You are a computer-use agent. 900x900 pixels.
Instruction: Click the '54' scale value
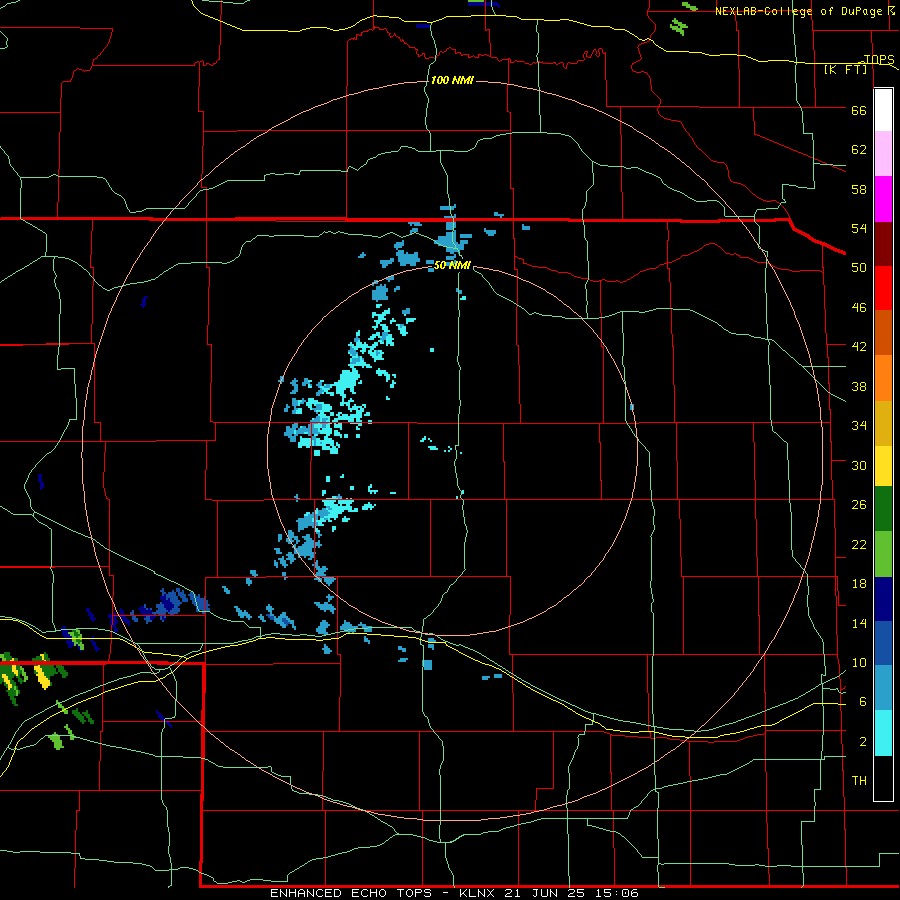(x=859, y=228)
